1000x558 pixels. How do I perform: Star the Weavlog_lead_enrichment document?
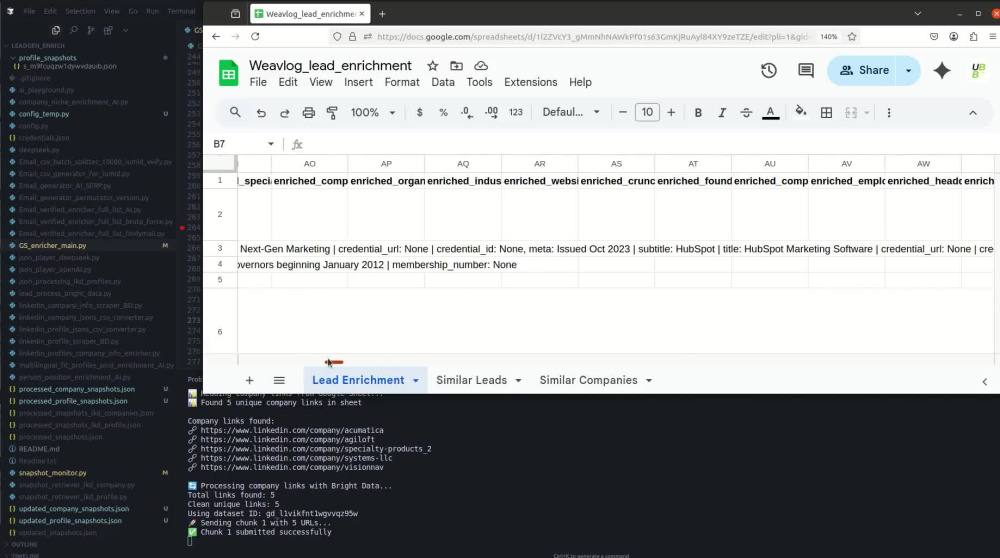(432, 66)
